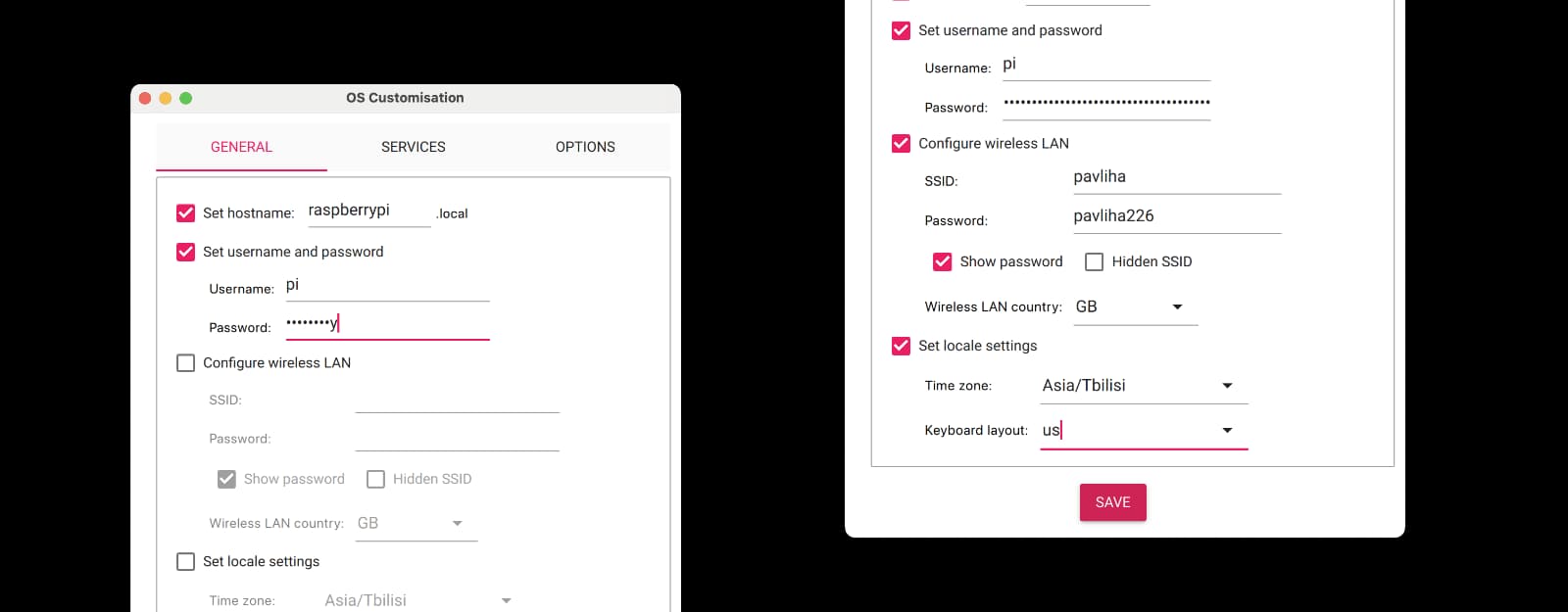Open the GENERAL tab

pyautogui.click(x=241, y=147)
